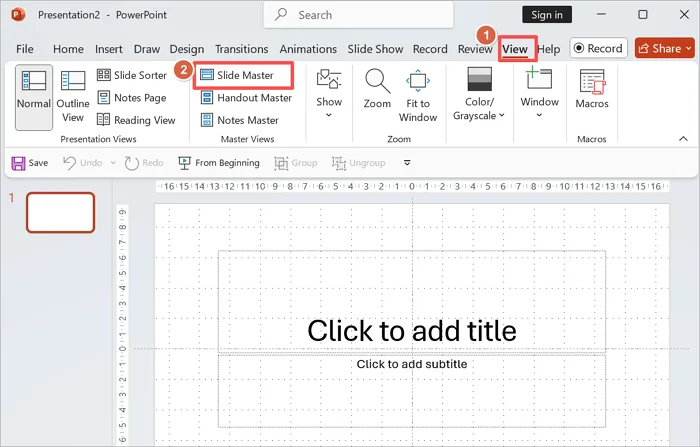Image resolution: width=700 pixels, height=447 pixels.
Task: Open the Animations tab
Action: 308,49
